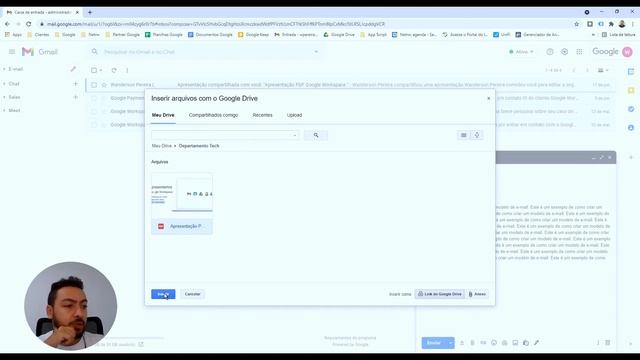Screen dimensions: 640x360
Task: Click the Gmail logo
Action: click(x=40, y=52)
